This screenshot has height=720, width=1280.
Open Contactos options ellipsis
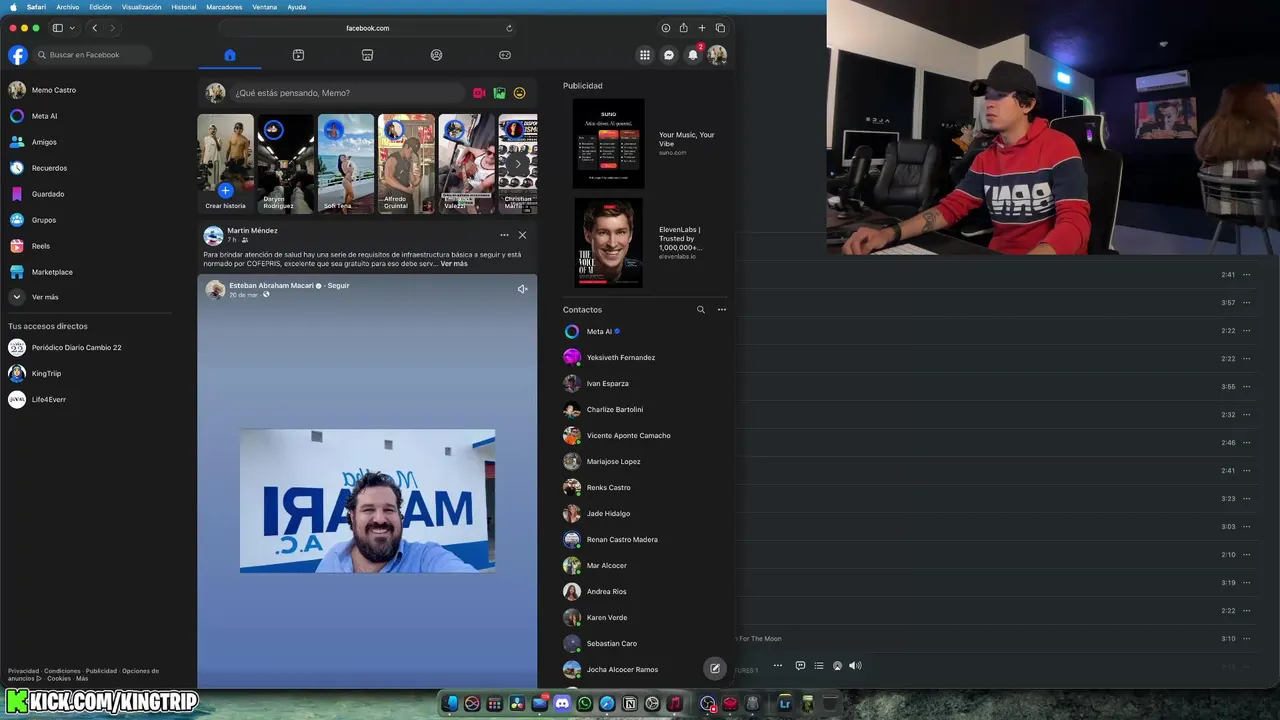point(722,310)
